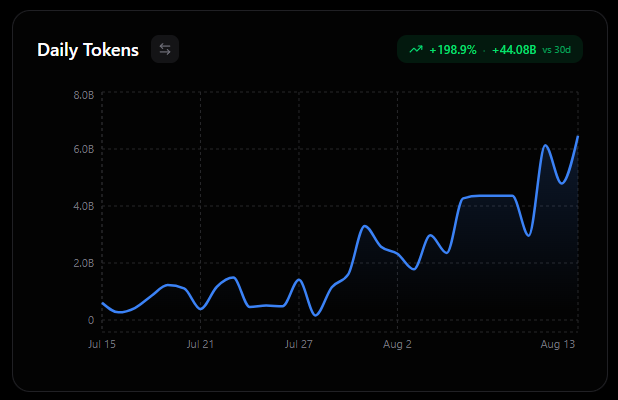618x400 pixels.
Task: Click the 8.0B y-axis label
Action: click(x=84, y=95)
